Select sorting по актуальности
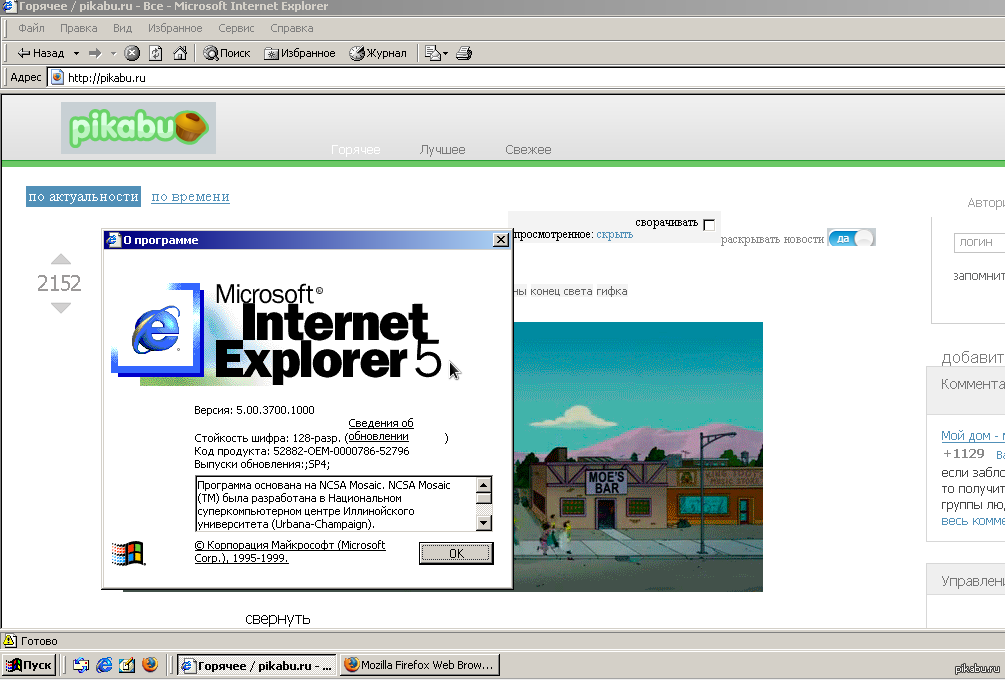Viewport: 1005px width, 680px height. (x=83, y=197)
